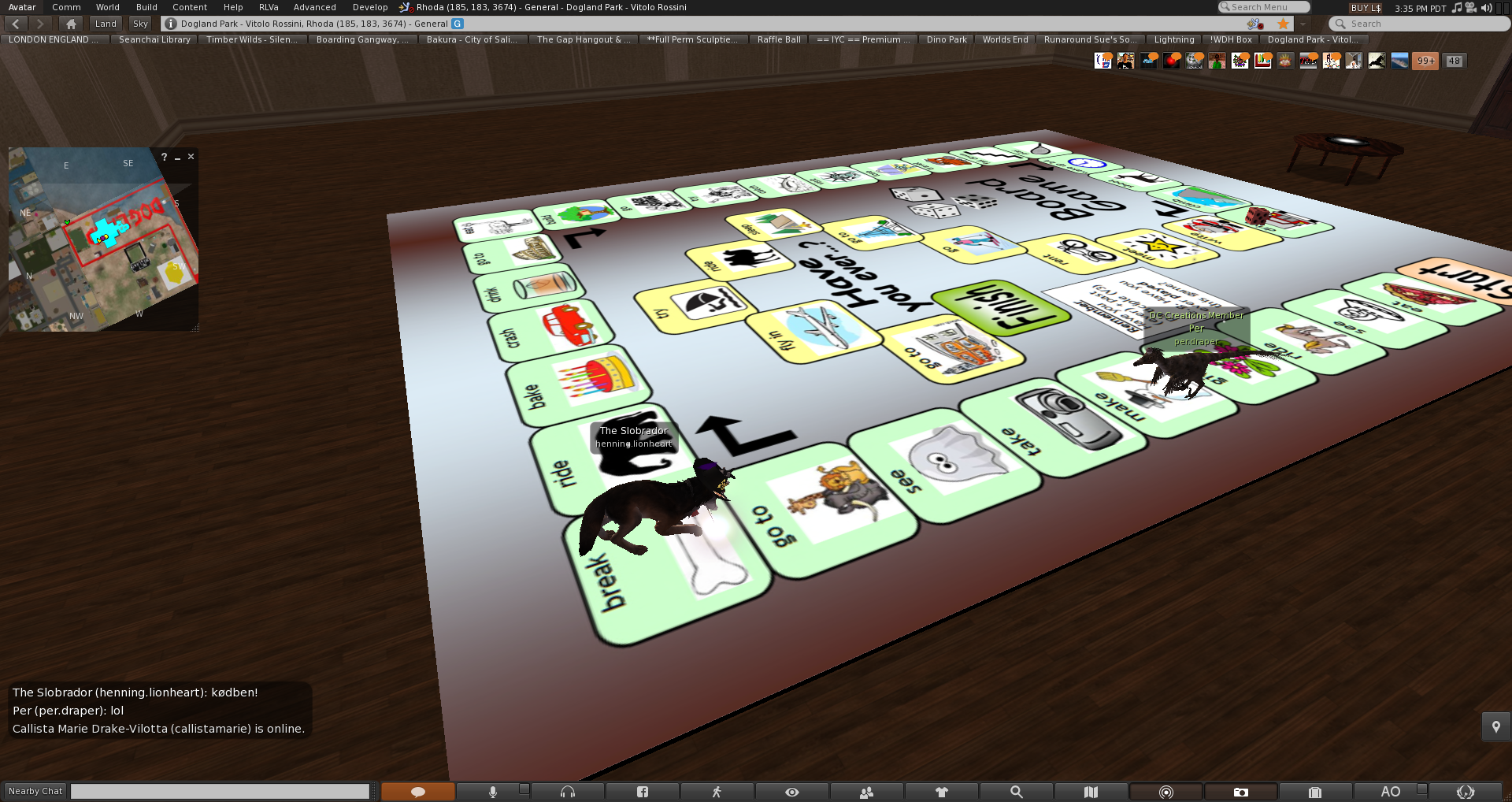
Task: Toggle the walk/run mode button
Action: tap(717, 792)
